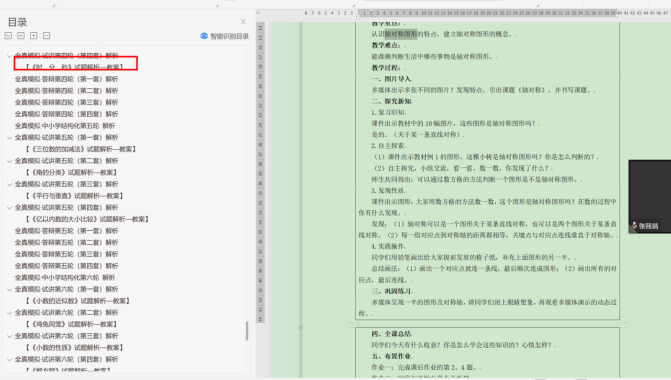Go to 【《三位数的加减法》试题解析—教案】 heading

[x=81, y=149]
